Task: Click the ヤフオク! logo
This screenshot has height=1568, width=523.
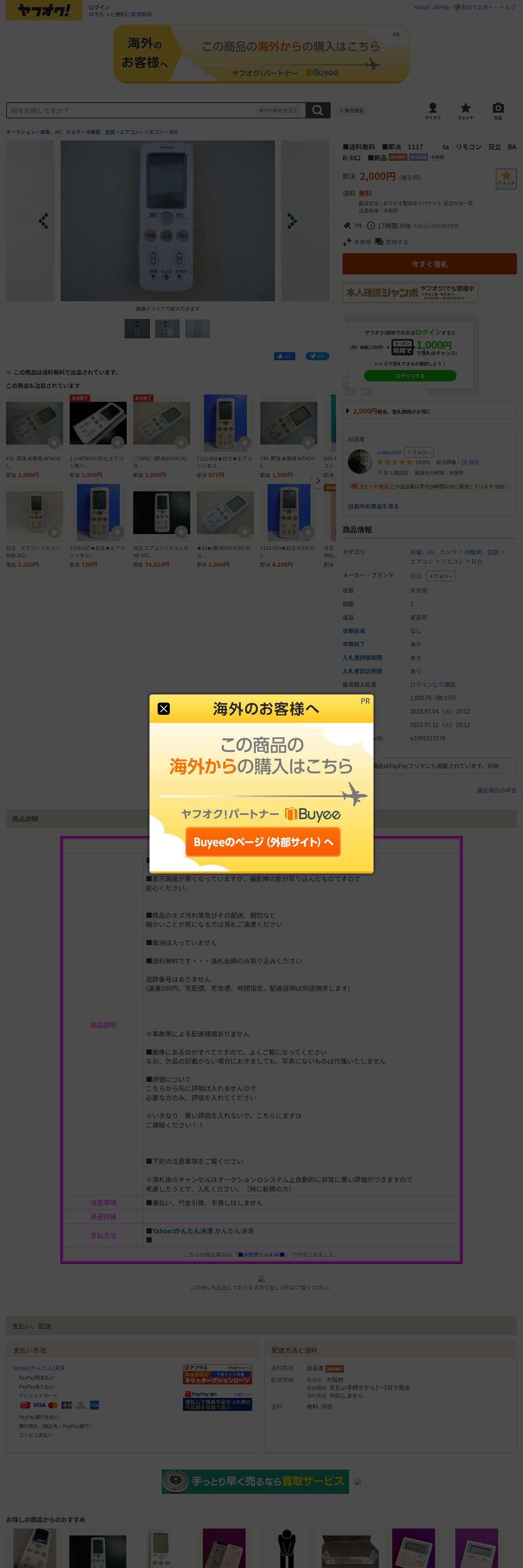Action: [44, 10]
